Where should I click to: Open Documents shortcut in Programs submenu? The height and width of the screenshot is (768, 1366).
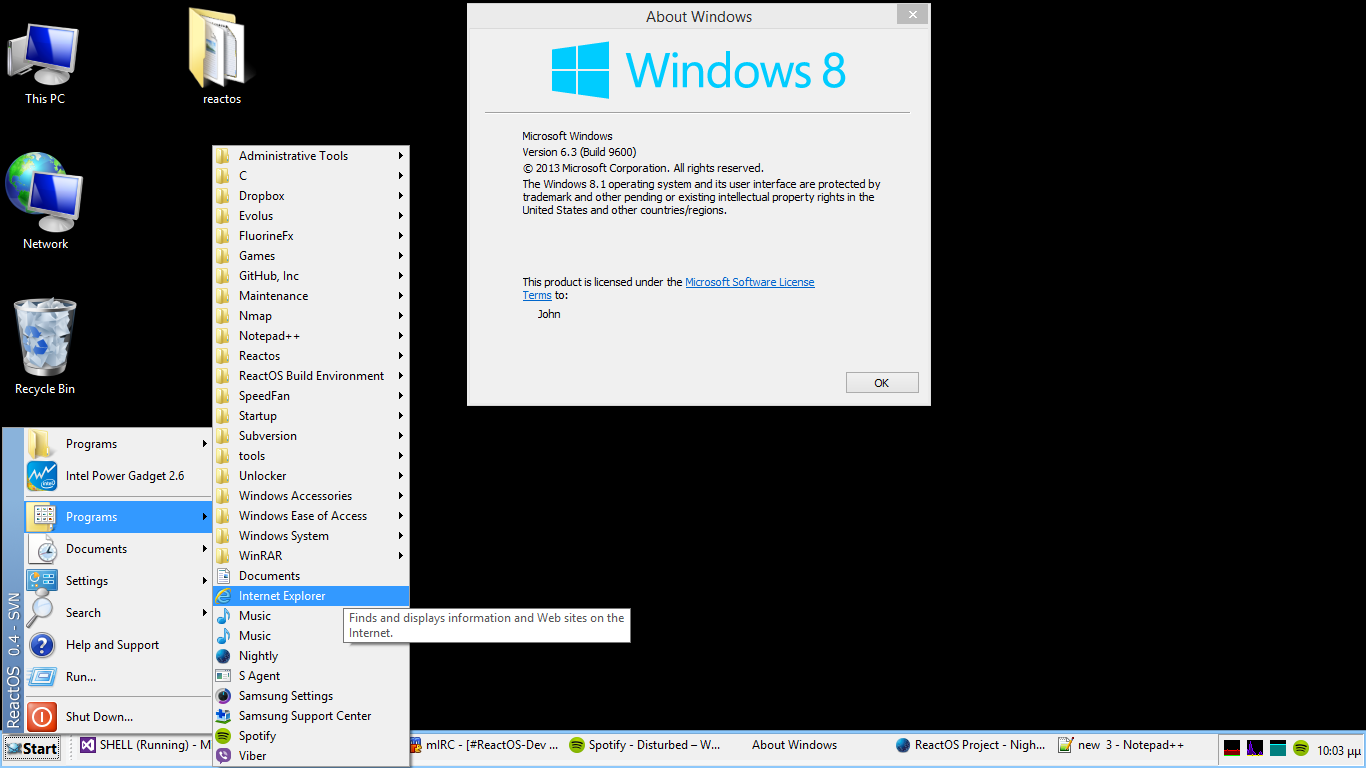coord(311,576)
